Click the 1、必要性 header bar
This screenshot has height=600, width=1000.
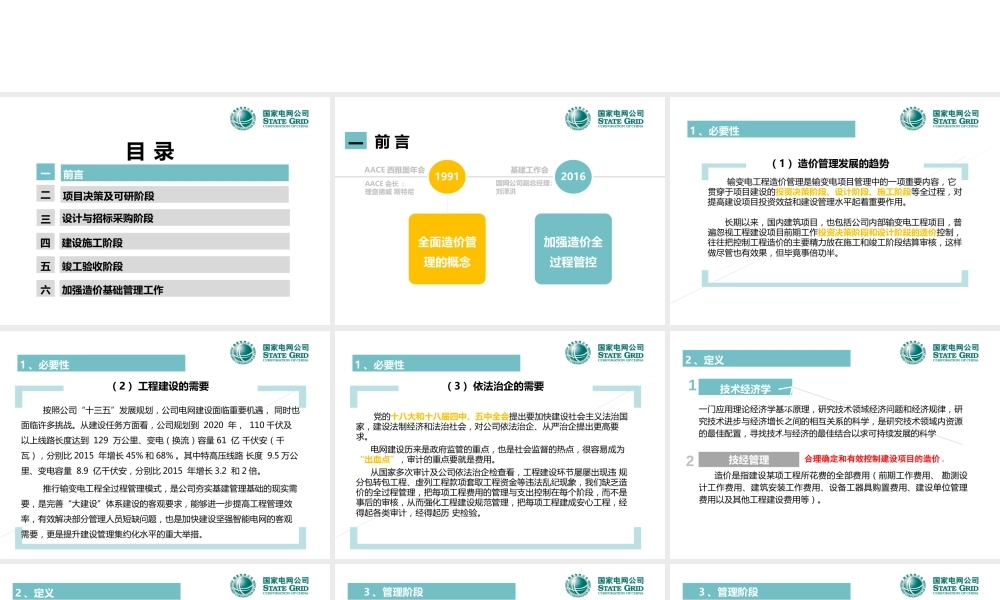point(770,128)
